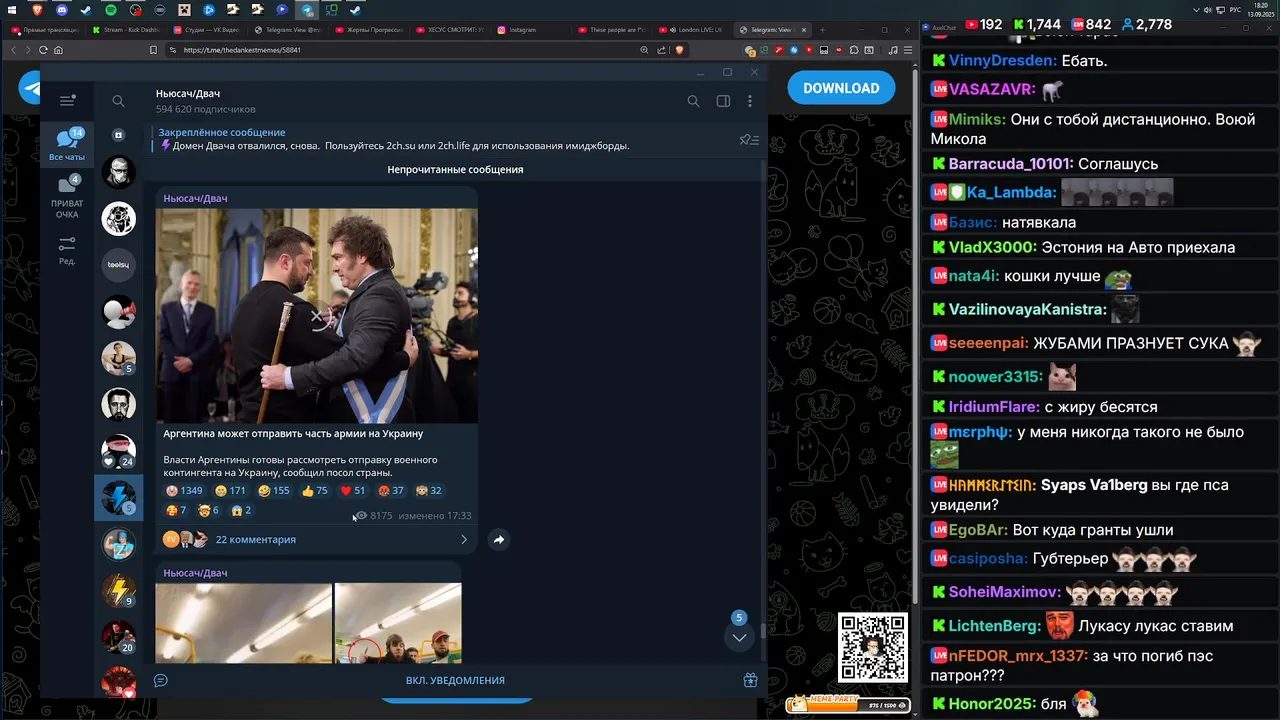This screenshot has height=720, width=1280.
Task: Open the discussion chat bubble icon
Action: pos(160,680)
